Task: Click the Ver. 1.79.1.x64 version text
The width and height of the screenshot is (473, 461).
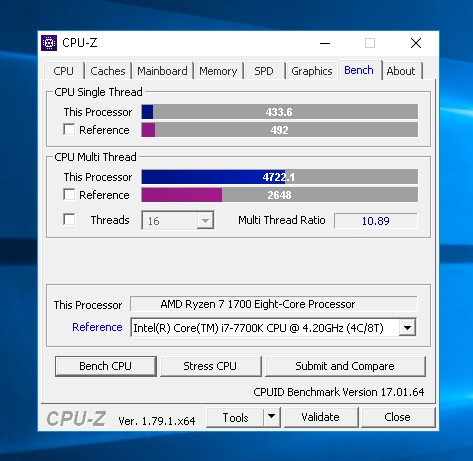Action: 157,421
